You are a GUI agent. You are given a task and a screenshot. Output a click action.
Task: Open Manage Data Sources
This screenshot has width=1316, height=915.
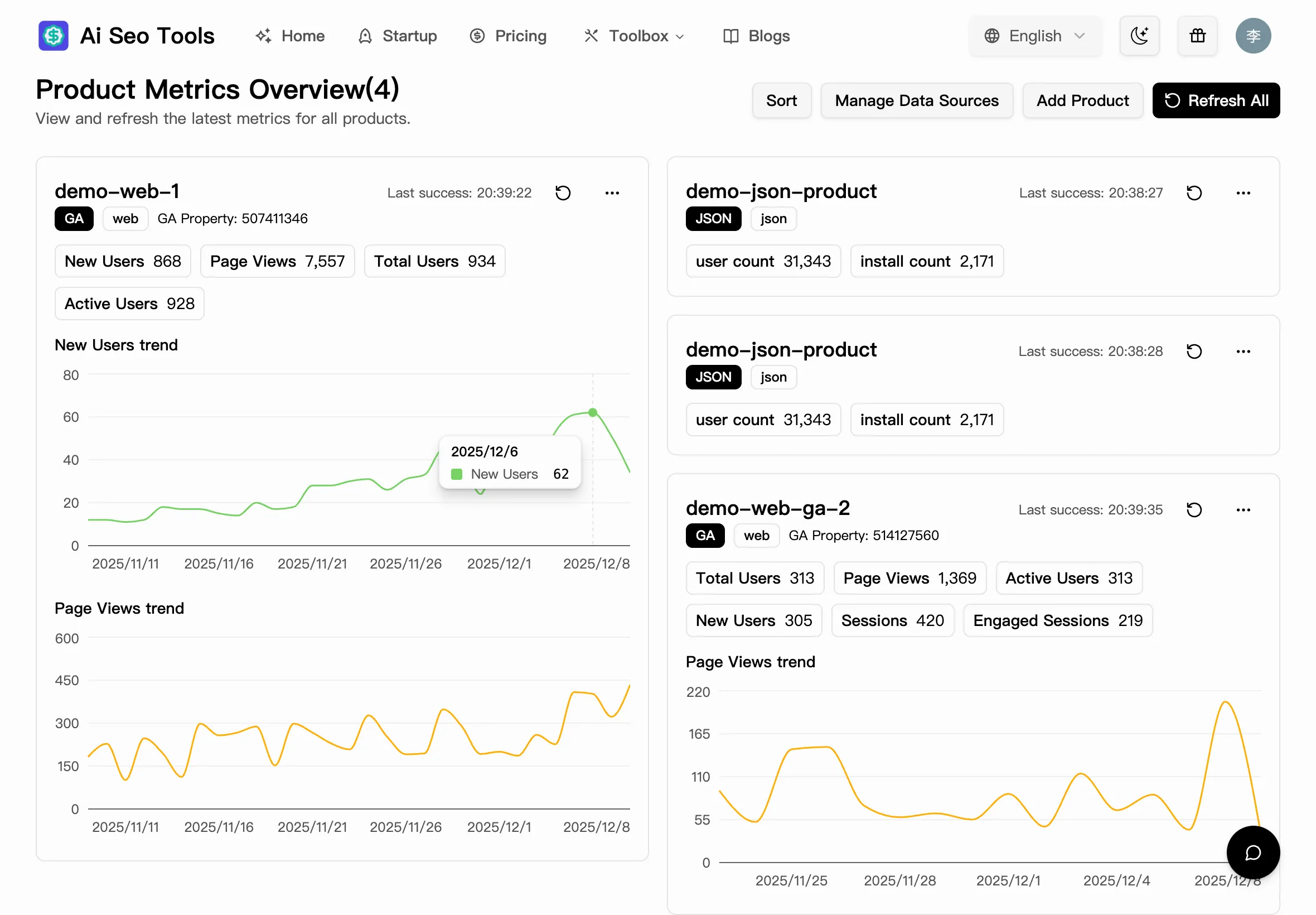coord(916,100)
